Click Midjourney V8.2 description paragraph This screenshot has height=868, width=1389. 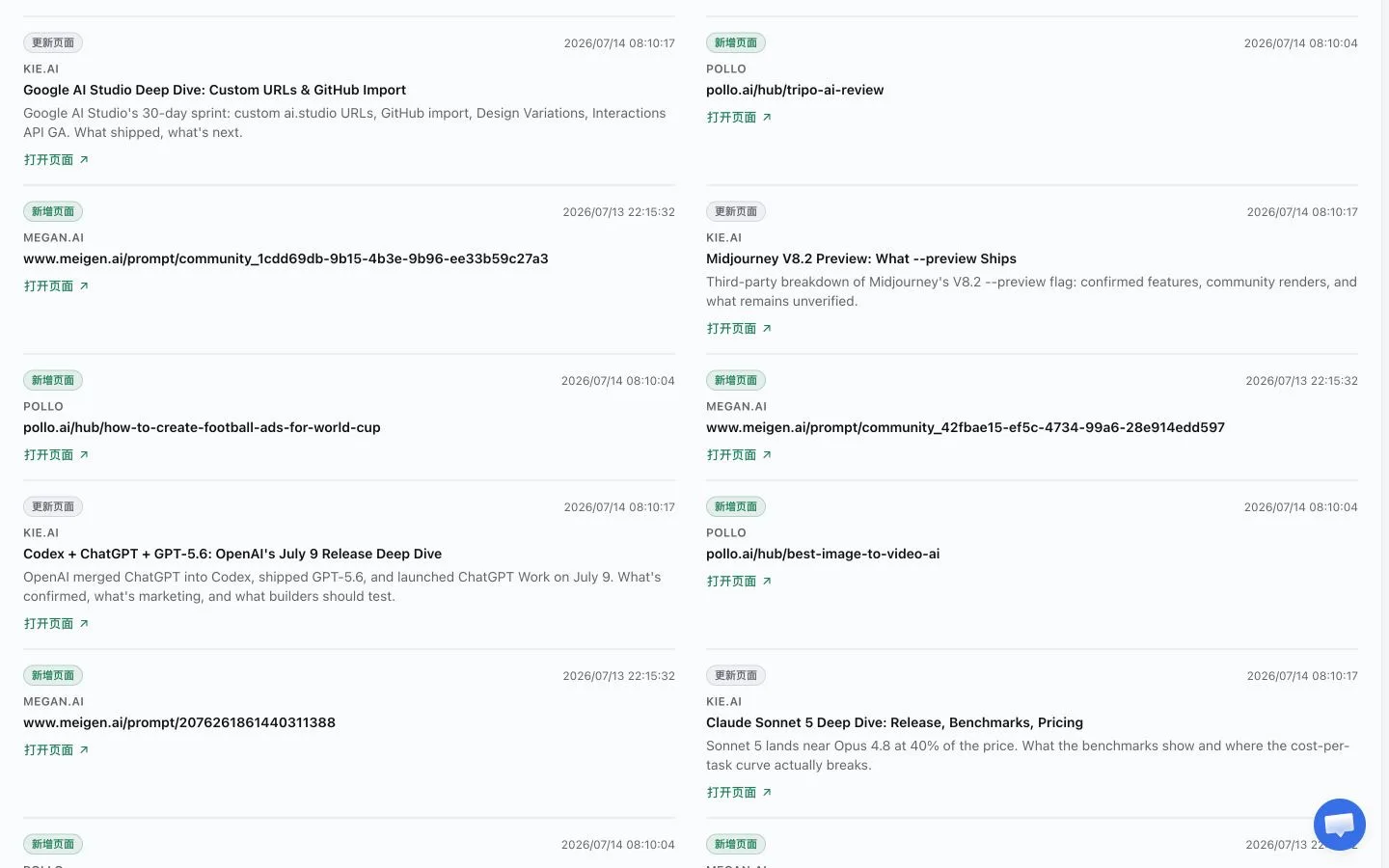pos(1031,291)
